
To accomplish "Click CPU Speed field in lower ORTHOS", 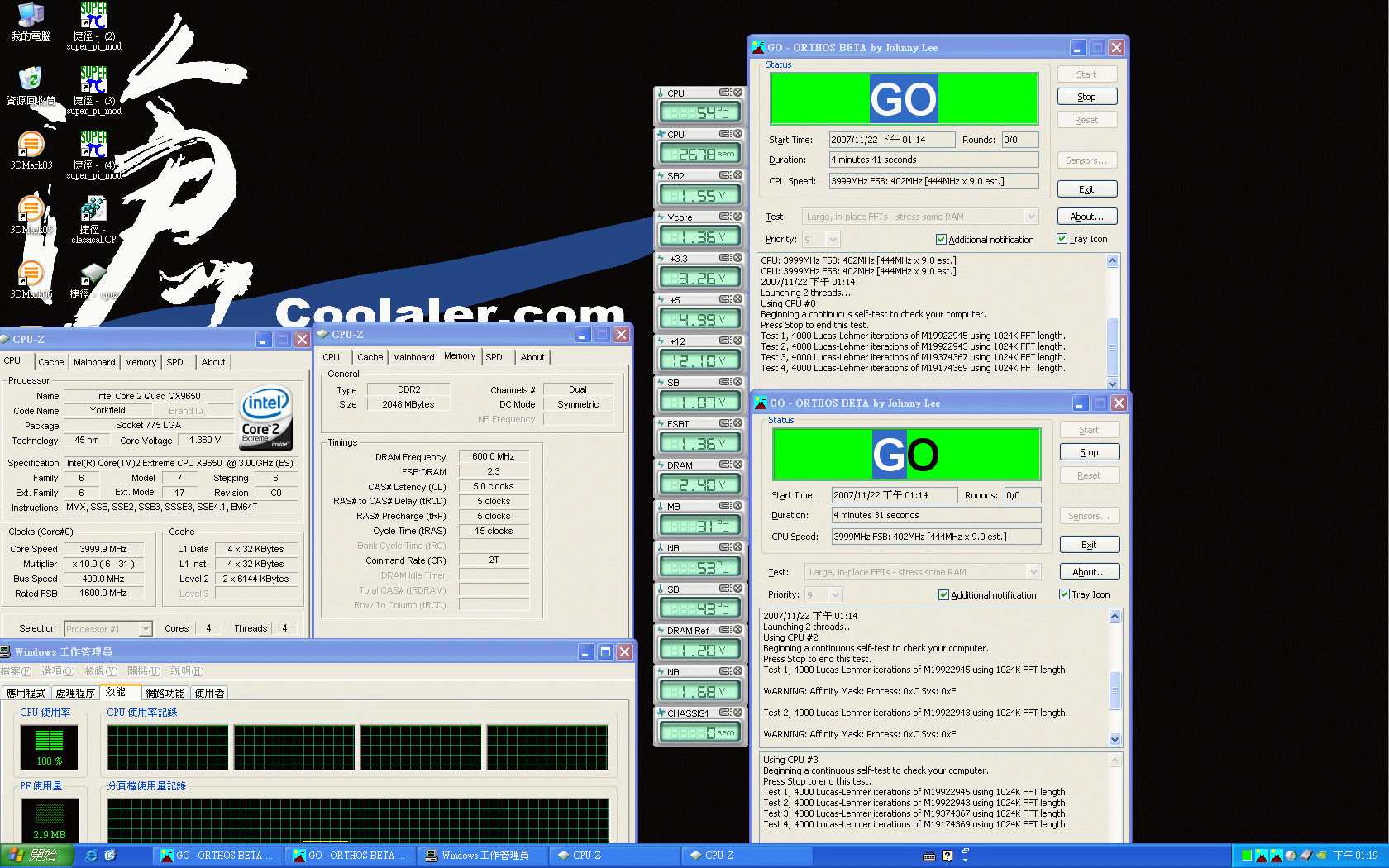I will point(936,537).
